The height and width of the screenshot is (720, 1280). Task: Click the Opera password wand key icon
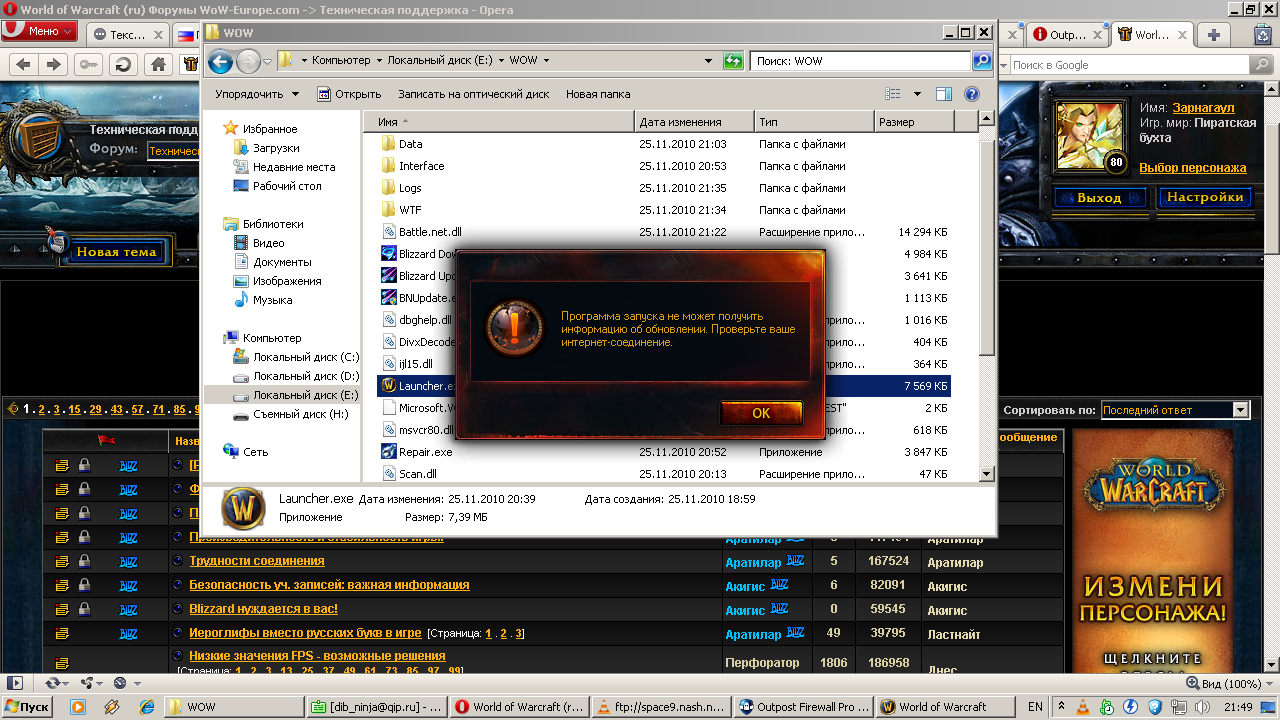click(89, 65)
